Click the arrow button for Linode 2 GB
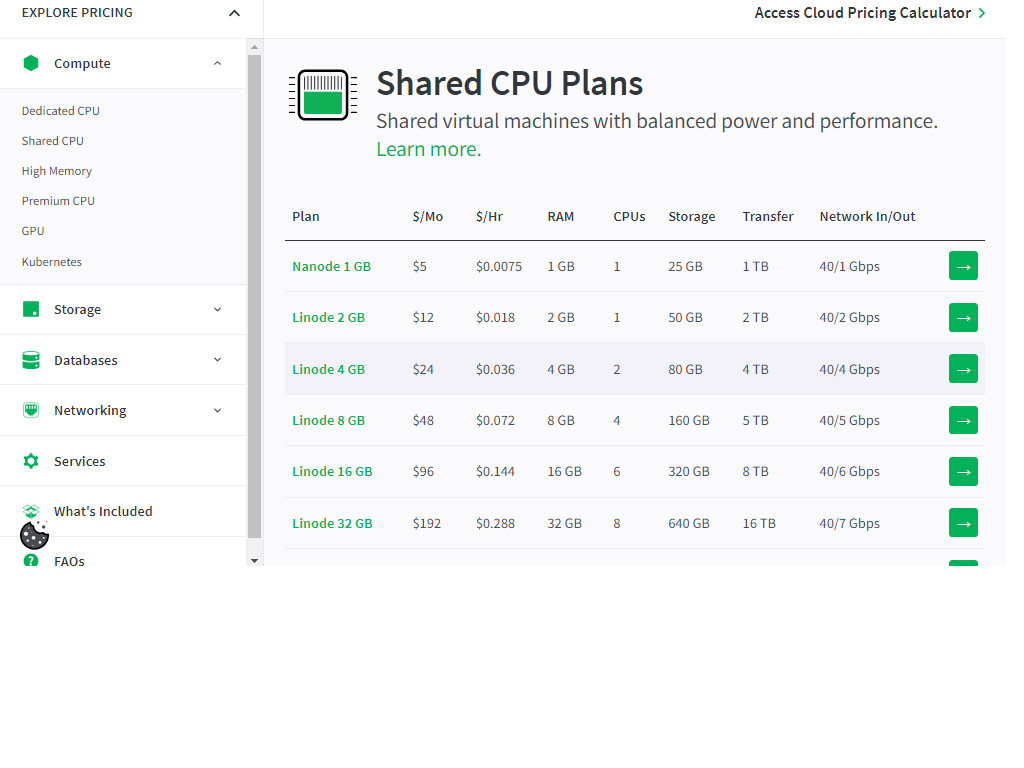 point(963,317)
